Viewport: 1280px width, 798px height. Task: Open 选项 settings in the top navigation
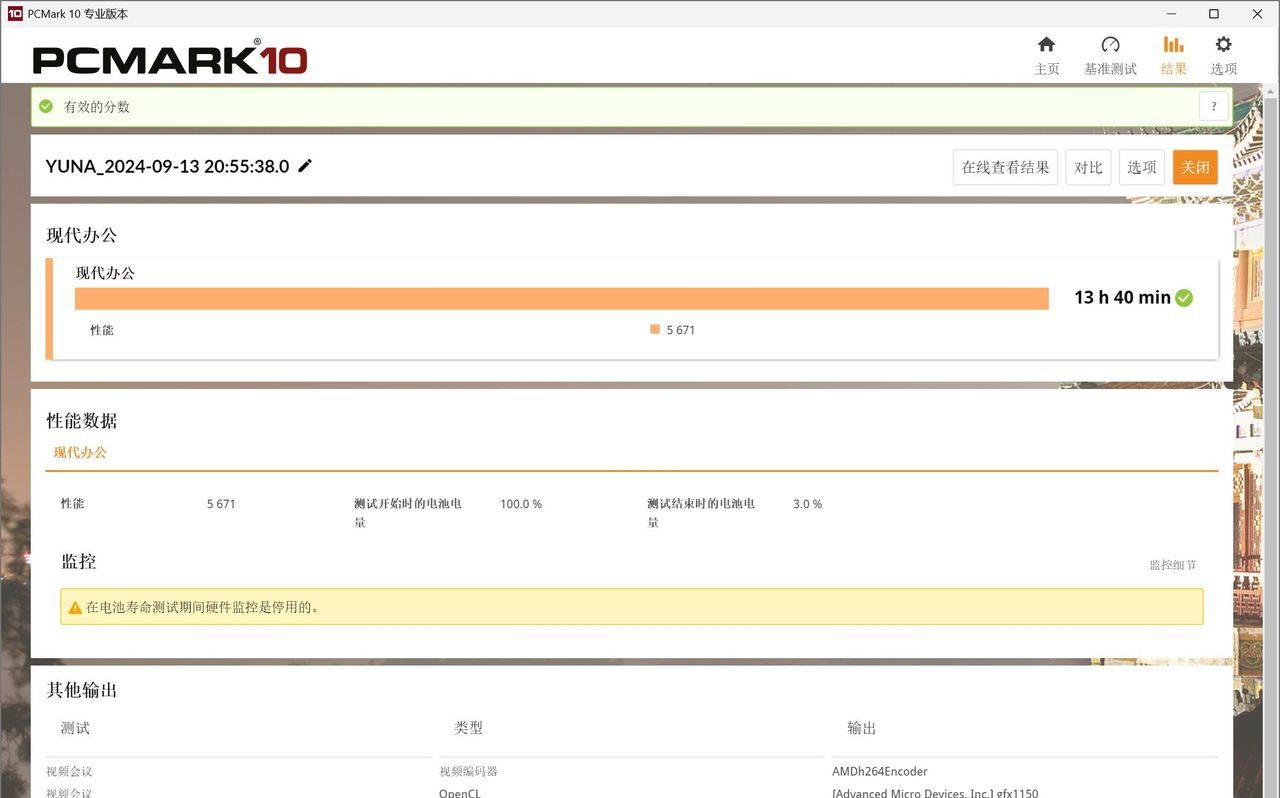[x=1224, y=56]
